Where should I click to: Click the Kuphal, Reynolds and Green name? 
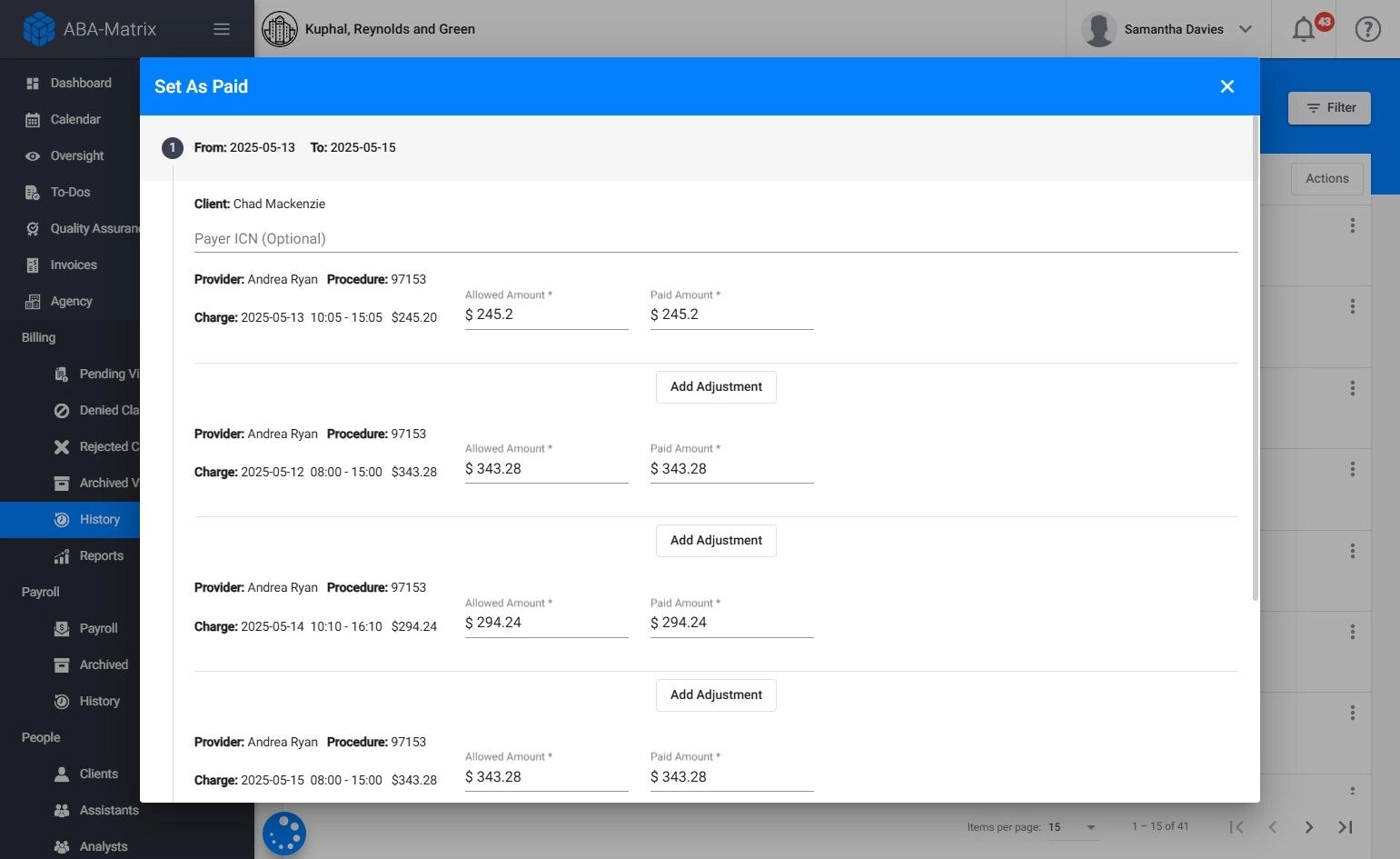(390, 29)
